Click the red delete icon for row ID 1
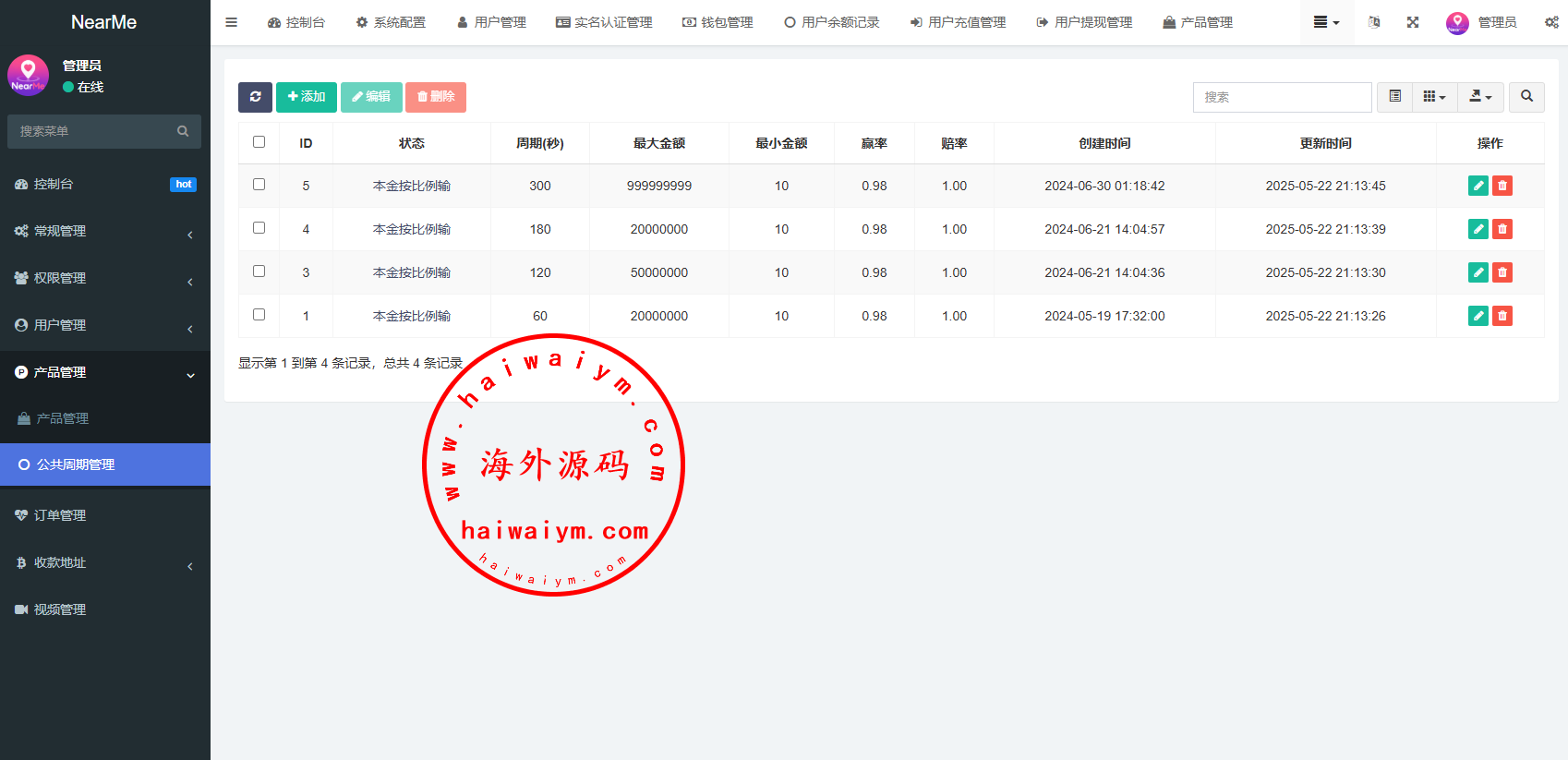Screen dimensions: 1568x760 point(1502,316)
